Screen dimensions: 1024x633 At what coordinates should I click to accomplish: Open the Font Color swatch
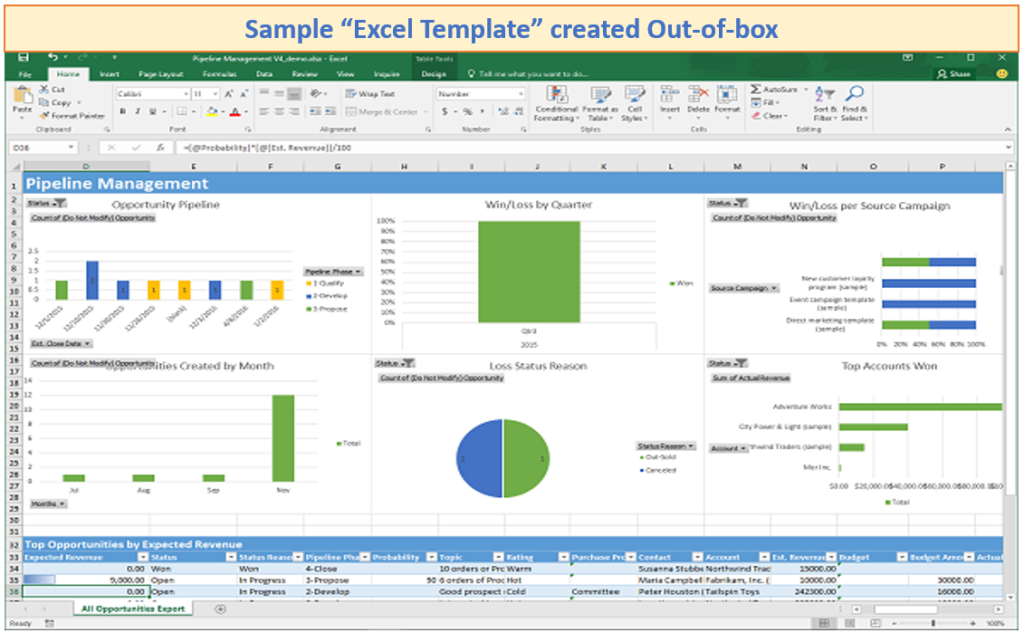(235, 111)
